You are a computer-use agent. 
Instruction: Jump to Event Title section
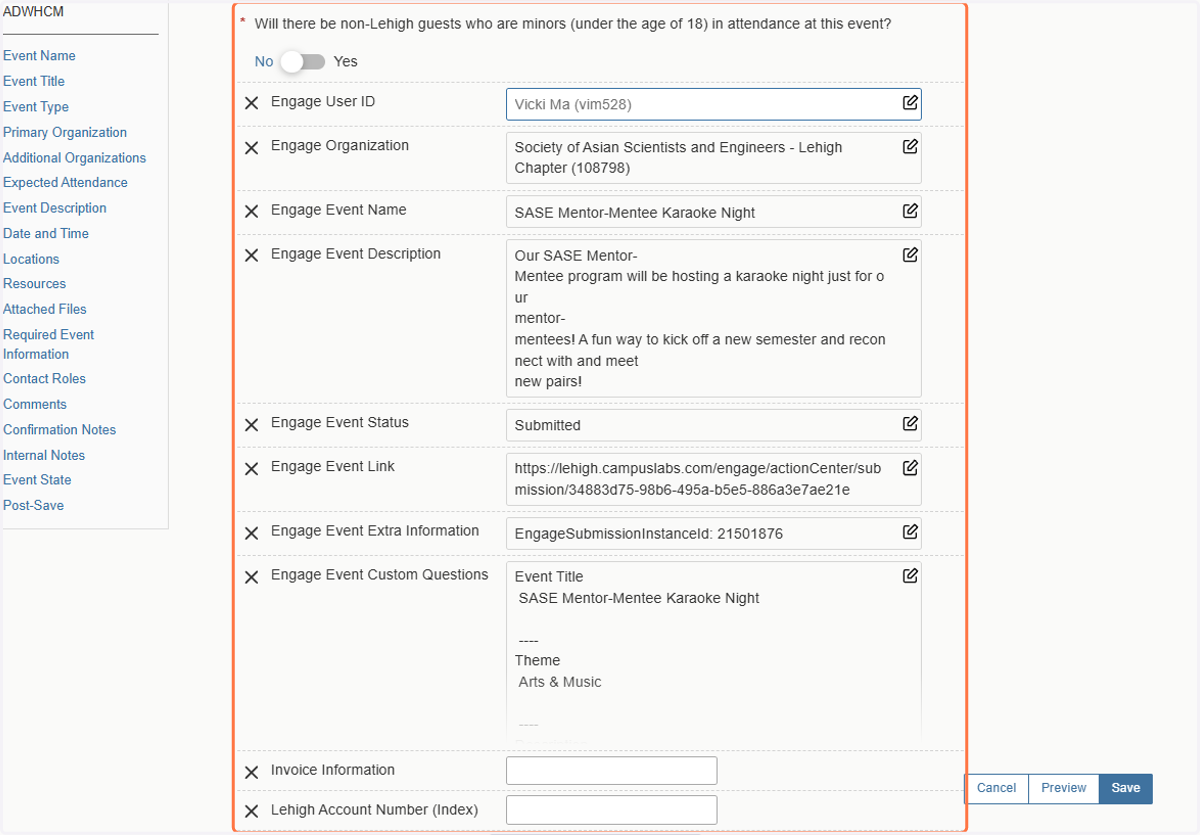point(34,81)
